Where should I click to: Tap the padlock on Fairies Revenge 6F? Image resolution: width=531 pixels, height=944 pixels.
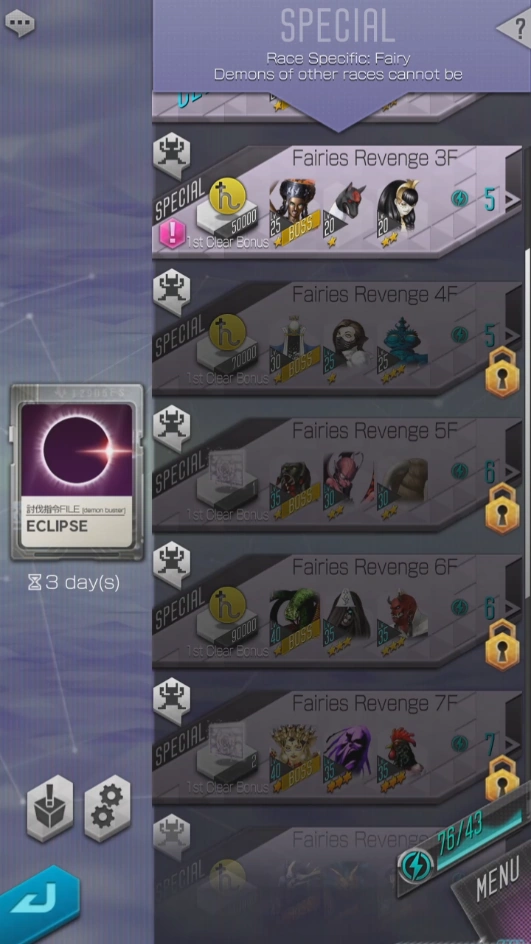(x=502, y=645)
